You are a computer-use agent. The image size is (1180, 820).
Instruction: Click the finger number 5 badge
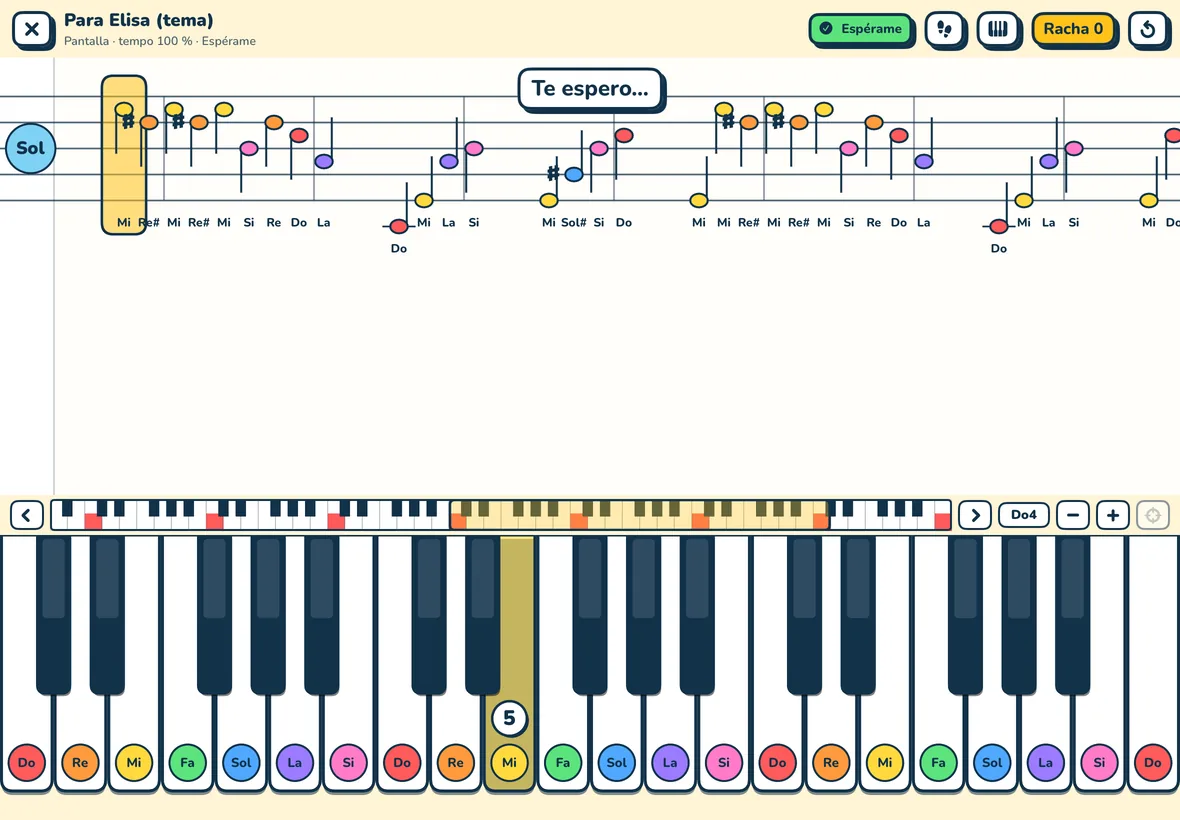(509, 718)
